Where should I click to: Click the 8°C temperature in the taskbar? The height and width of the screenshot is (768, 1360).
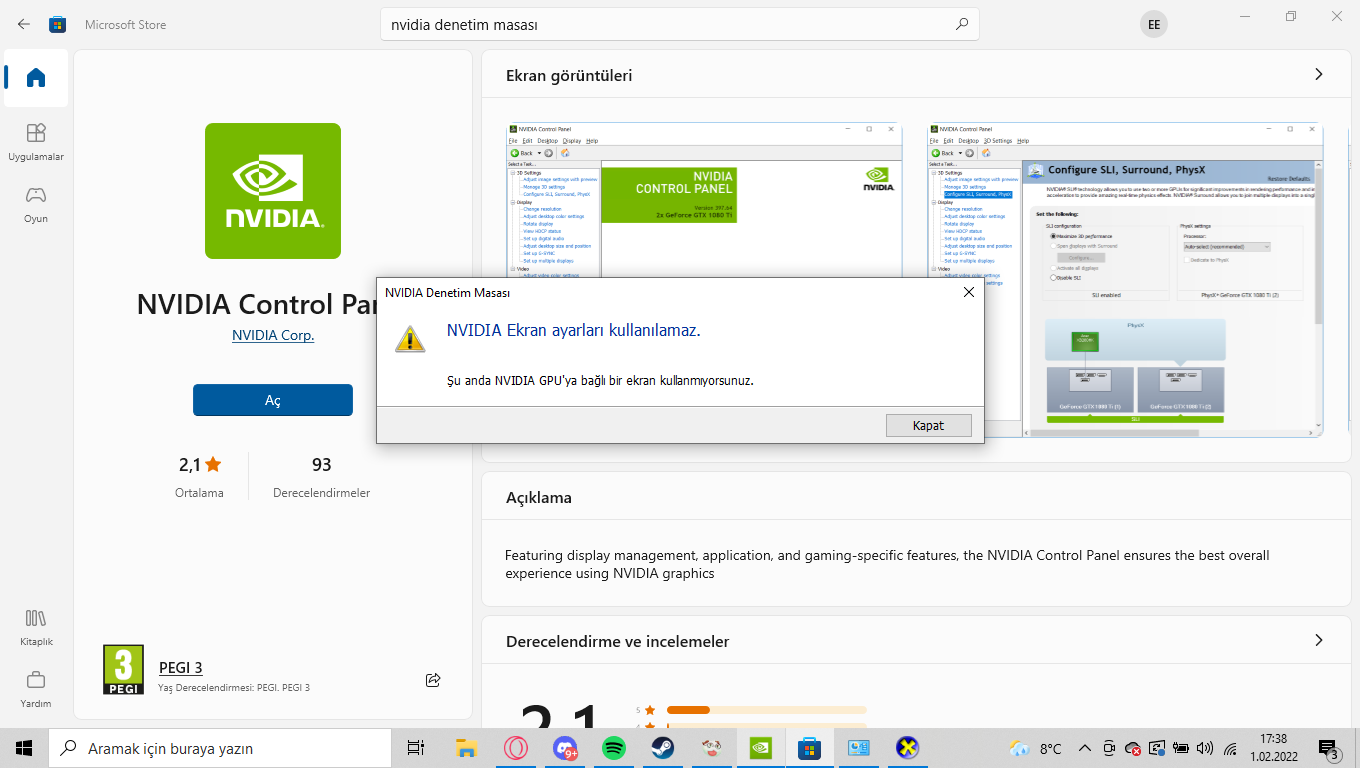(1050, 748)
